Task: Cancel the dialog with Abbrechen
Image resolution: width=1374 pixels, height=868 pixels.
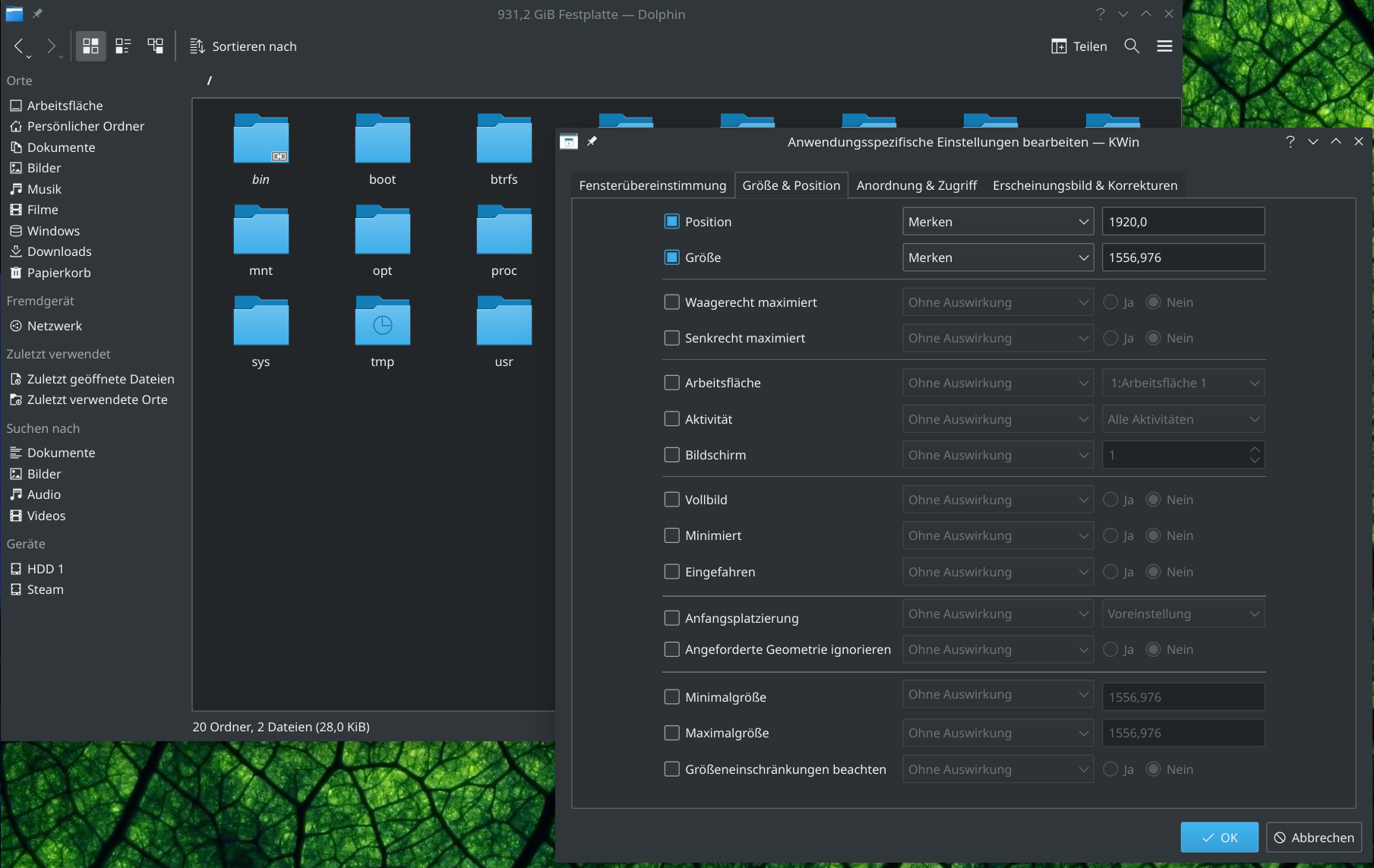Action: pos(1314,838)
